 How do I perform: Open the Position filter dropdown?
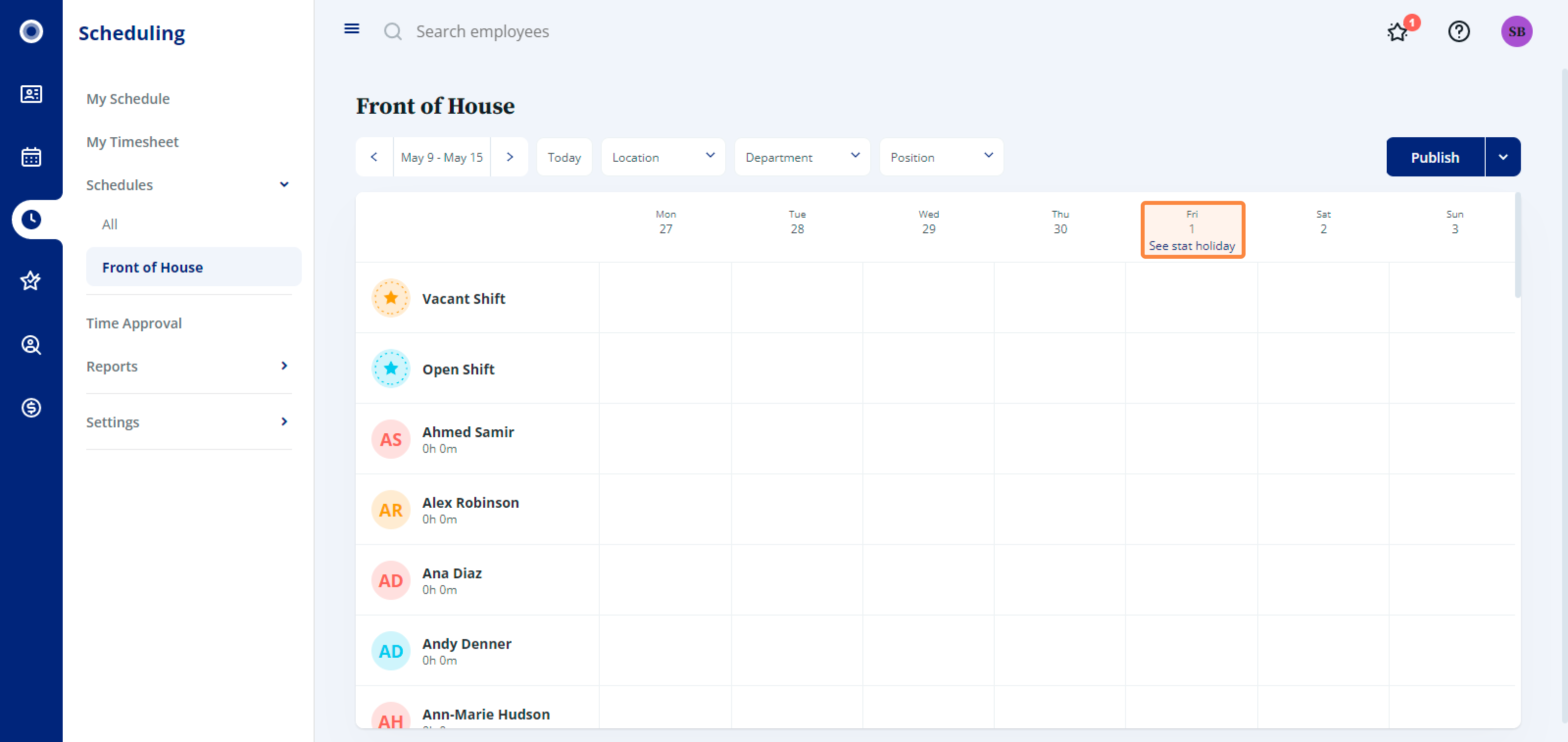point(941,157)
